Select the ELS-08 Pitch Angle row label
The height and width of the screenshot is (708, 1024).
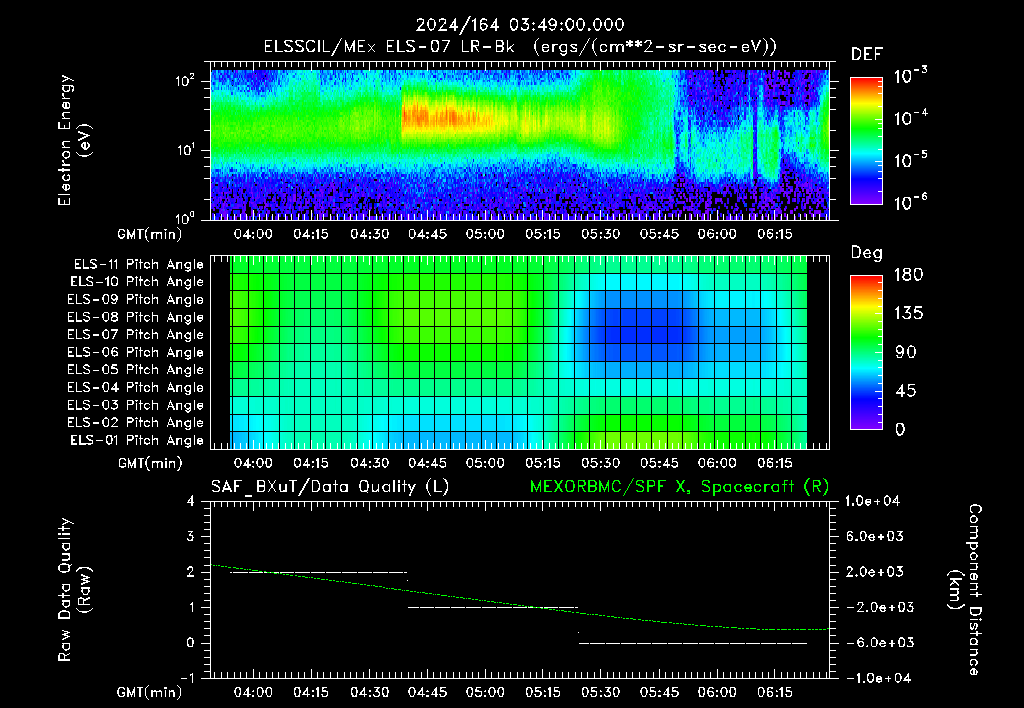[x=136, y=317]
